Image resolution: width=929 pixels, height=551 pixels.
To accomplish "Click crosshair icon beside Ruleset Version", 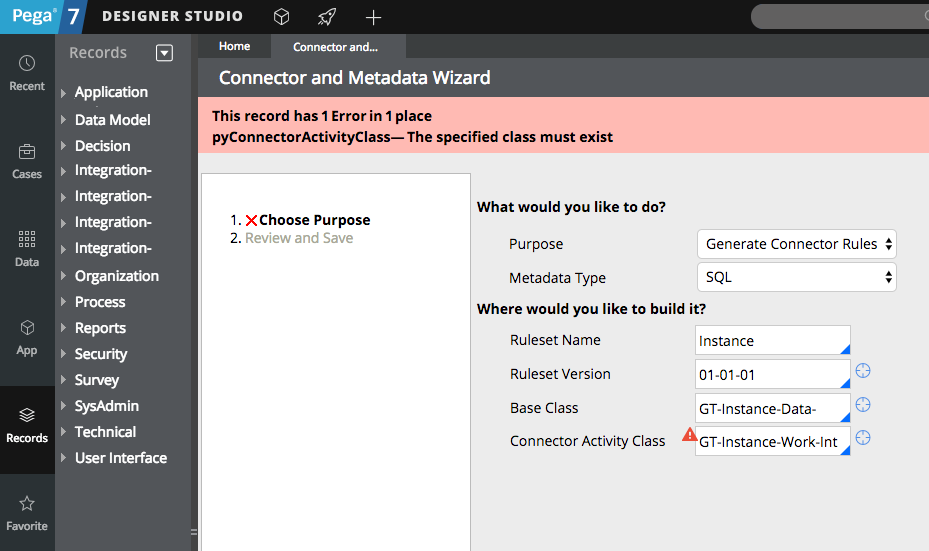I will tap(863, 371).
